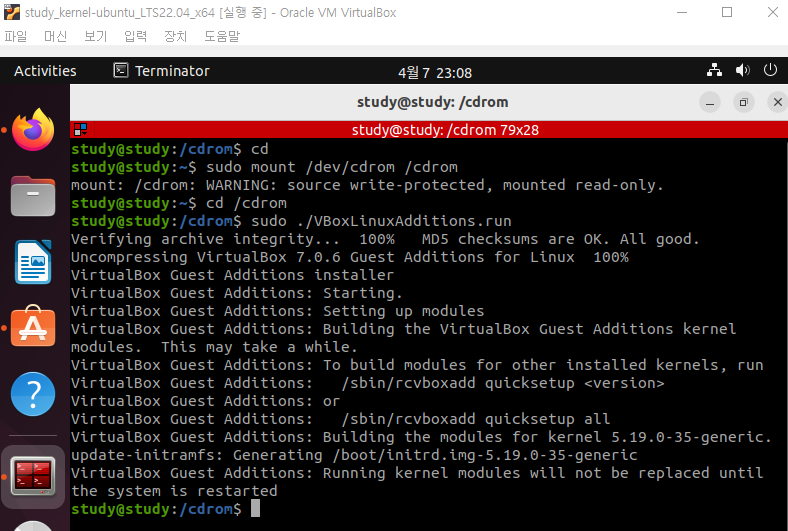This screenshot has height=531, width=788.
Task: Open the Help question-mark dock icon
Action: 33,394
